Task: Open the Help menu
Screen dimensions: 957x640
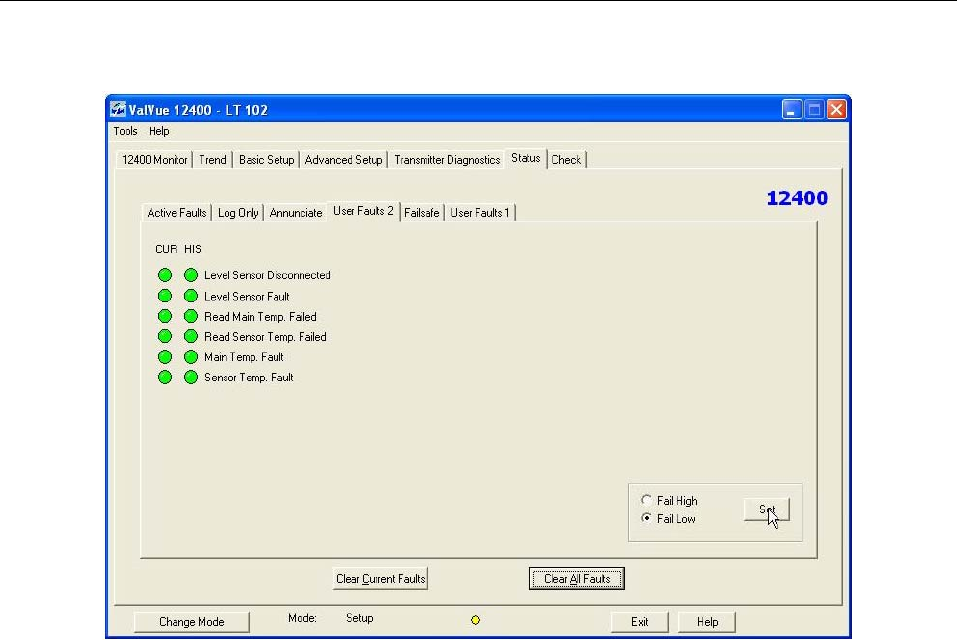Action: coord(159,131)
